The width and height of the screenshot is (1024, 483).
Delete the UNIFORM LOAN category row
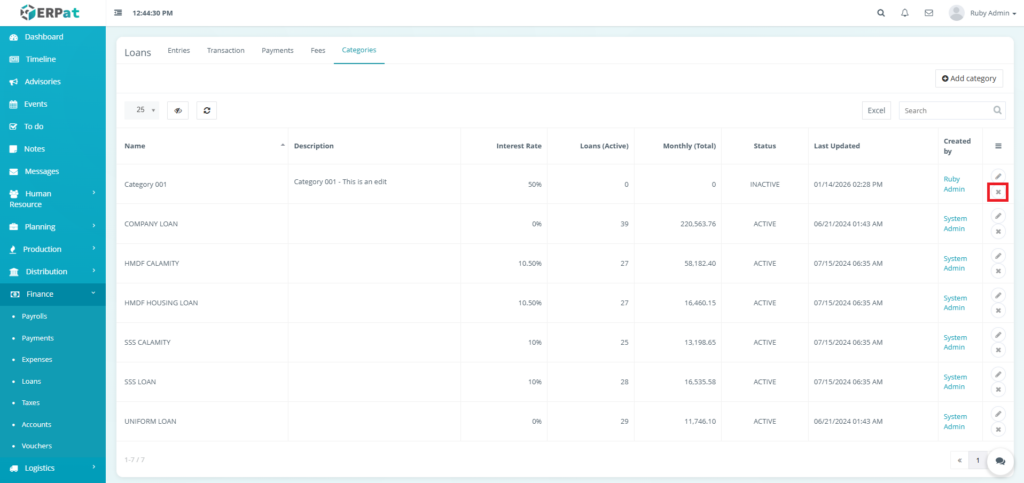997,429
